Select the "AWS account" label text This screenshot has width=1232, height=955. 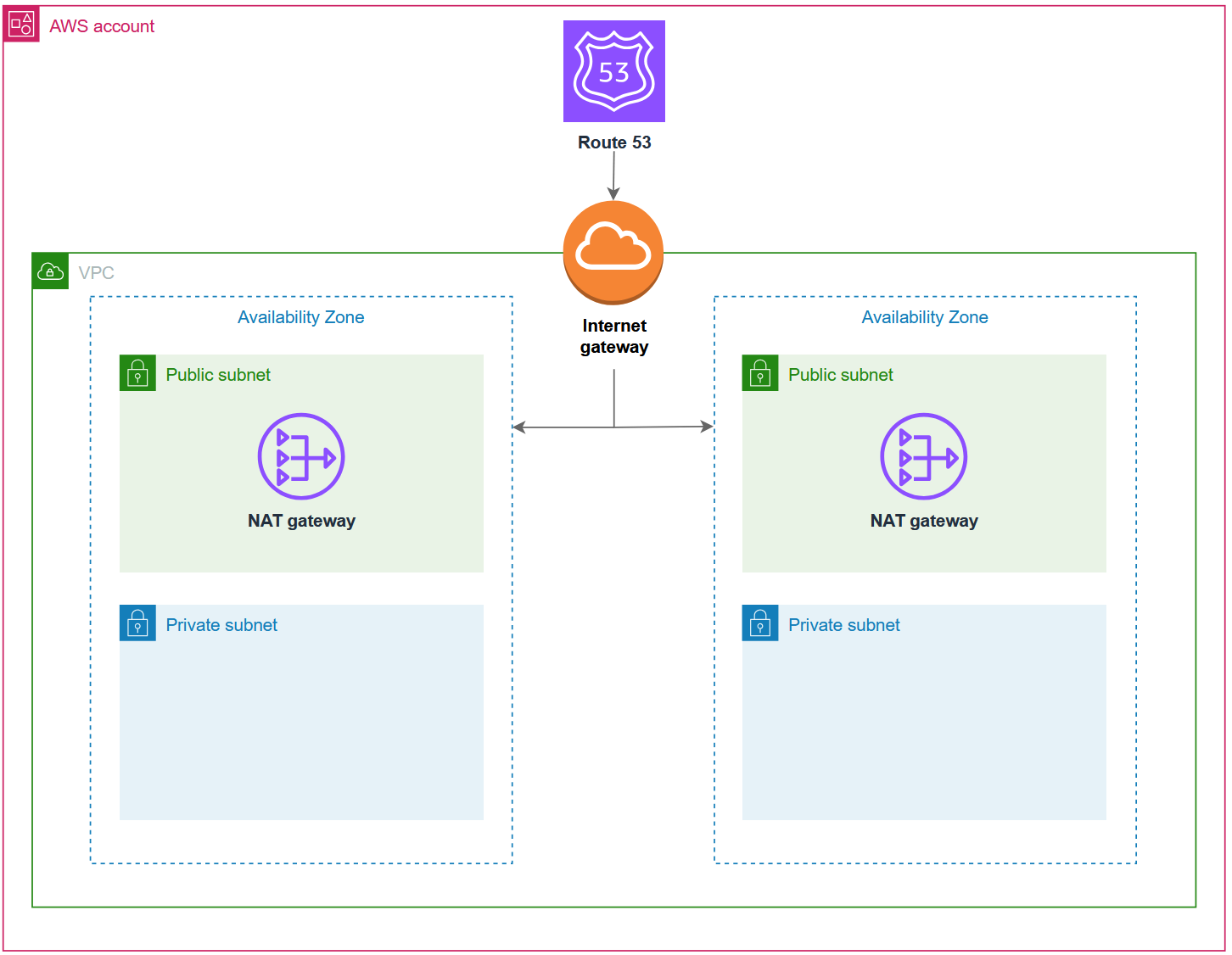(x=102, y=26)
